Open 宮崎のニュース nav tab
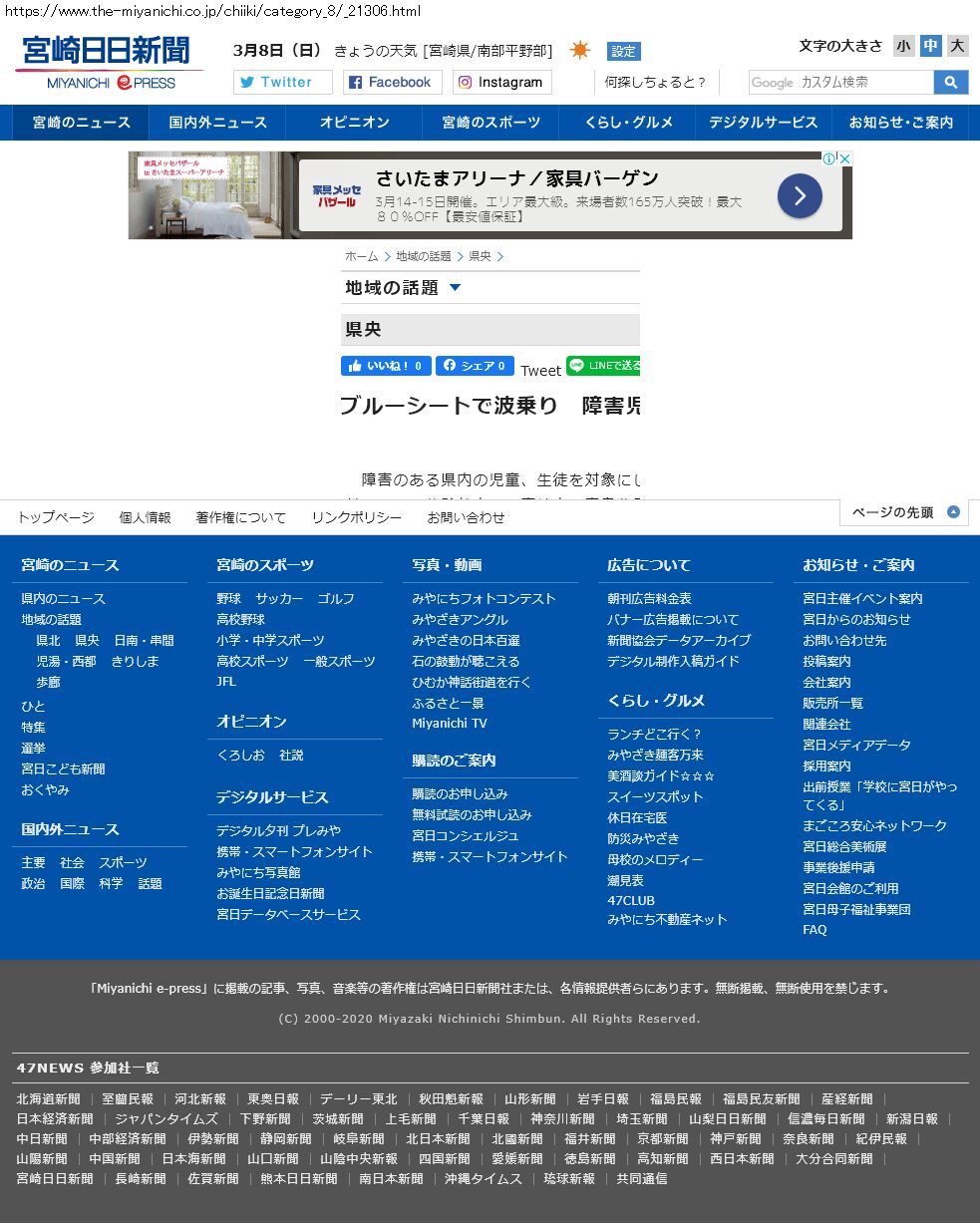The width and height of the screenshot is (980, 1223). pyautogui.click(x=81, y=123)
